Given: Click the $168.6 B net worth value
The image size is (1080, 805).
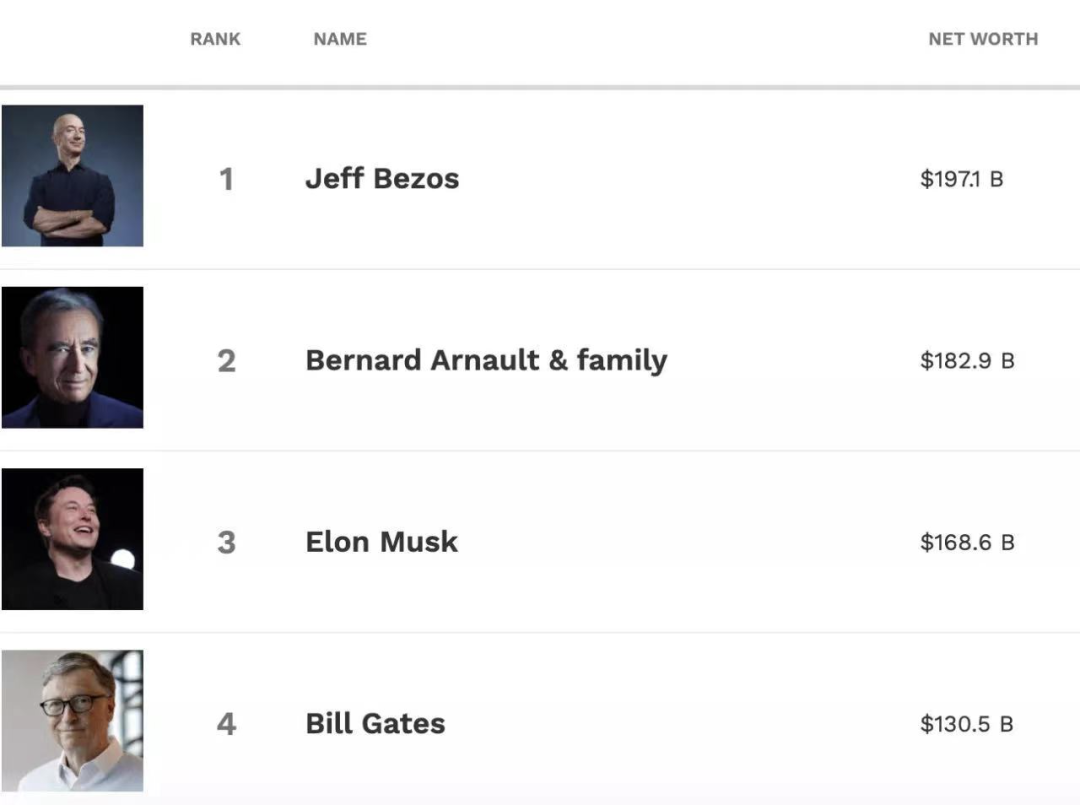Looking at the screenshot, I should click(967, 543).
